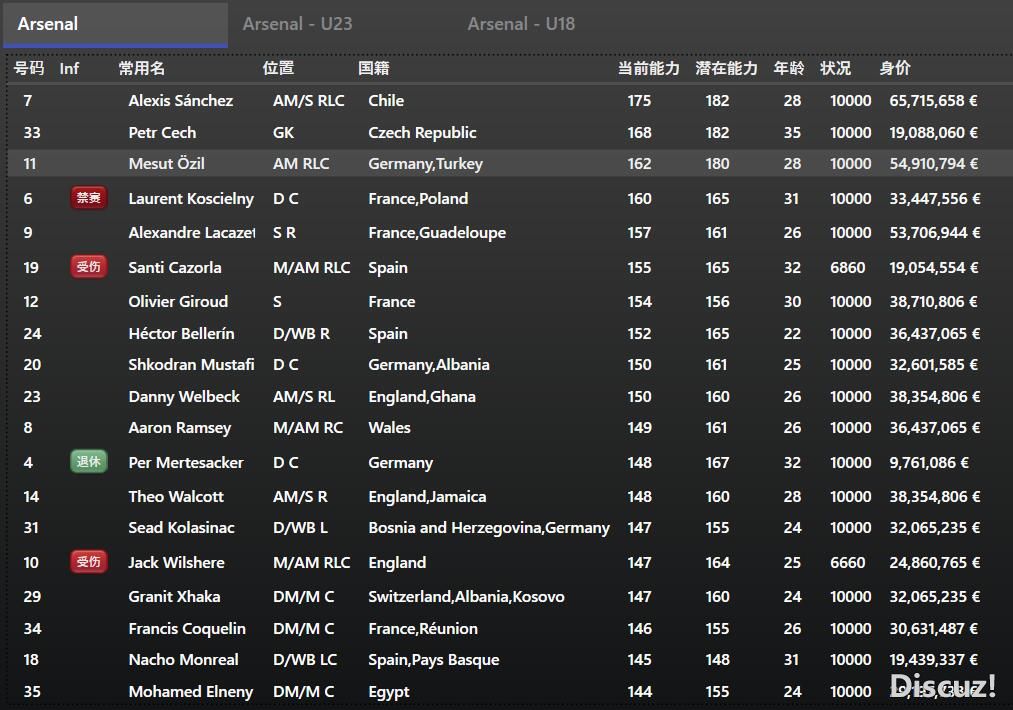The image size is (1013, 710).
Task: Select player Danny Welbeck
Action: pos(184,397)
